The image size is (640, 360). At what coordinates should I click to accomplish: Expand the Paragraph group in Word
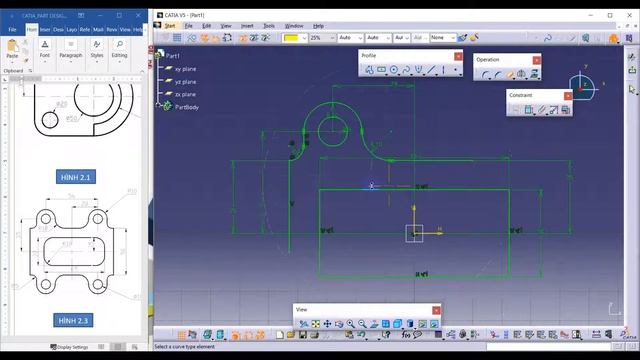[71, 51]
